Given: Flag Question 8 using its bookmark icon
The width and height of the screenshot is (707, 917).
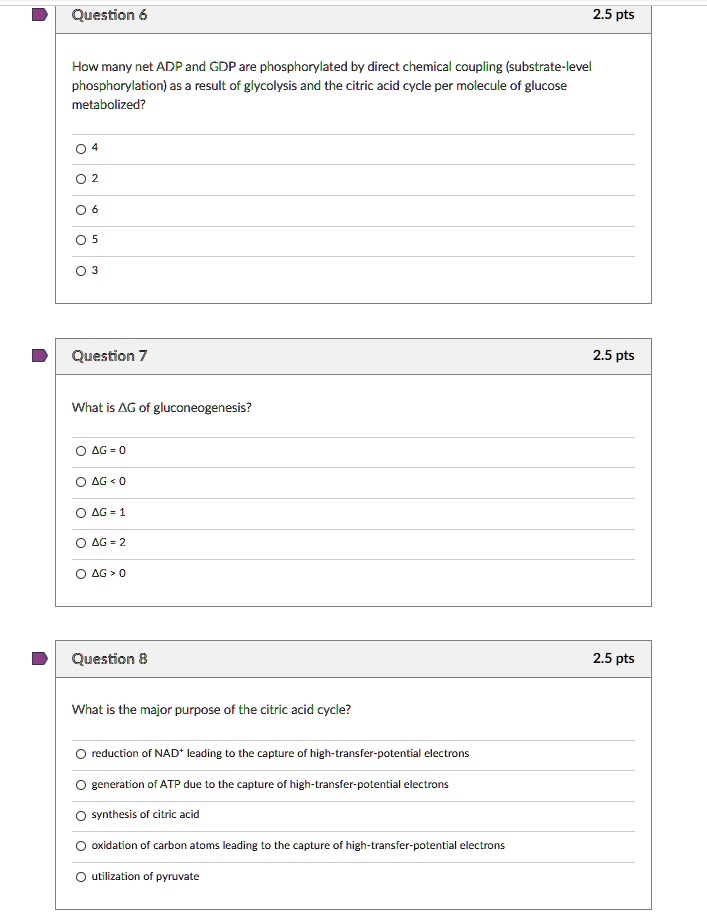Looking at the screenshot, I should (38, 658).
